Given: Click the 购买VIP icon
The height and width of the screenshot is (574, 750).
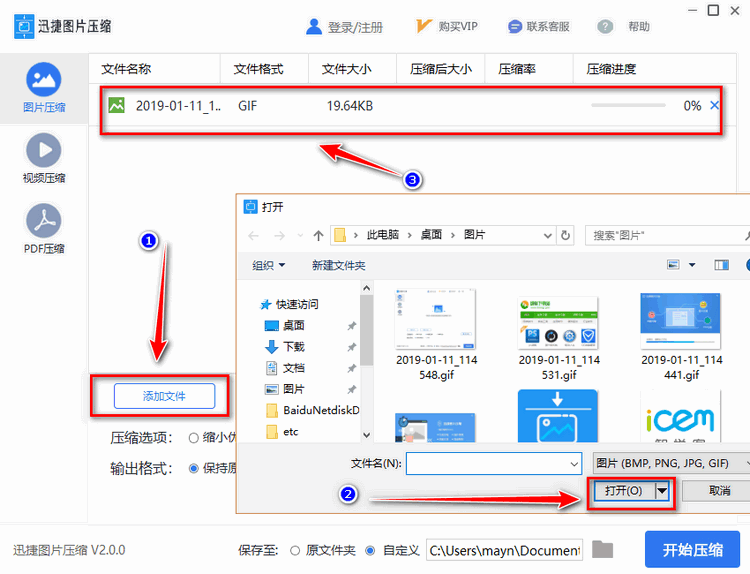Looking at the screenshot, I should click(x=423, y=26).
